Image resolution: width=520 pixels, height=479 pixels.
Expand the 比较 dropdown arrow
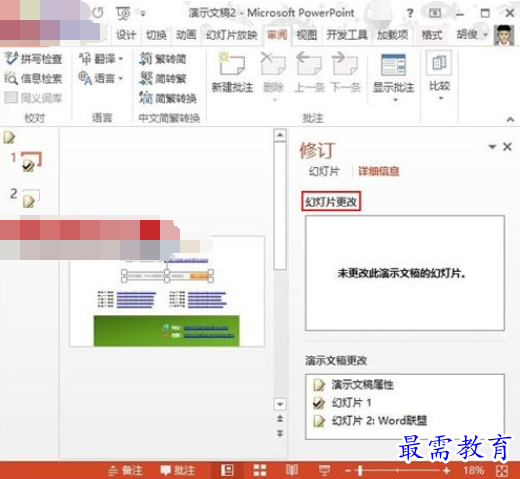(441, 98)
